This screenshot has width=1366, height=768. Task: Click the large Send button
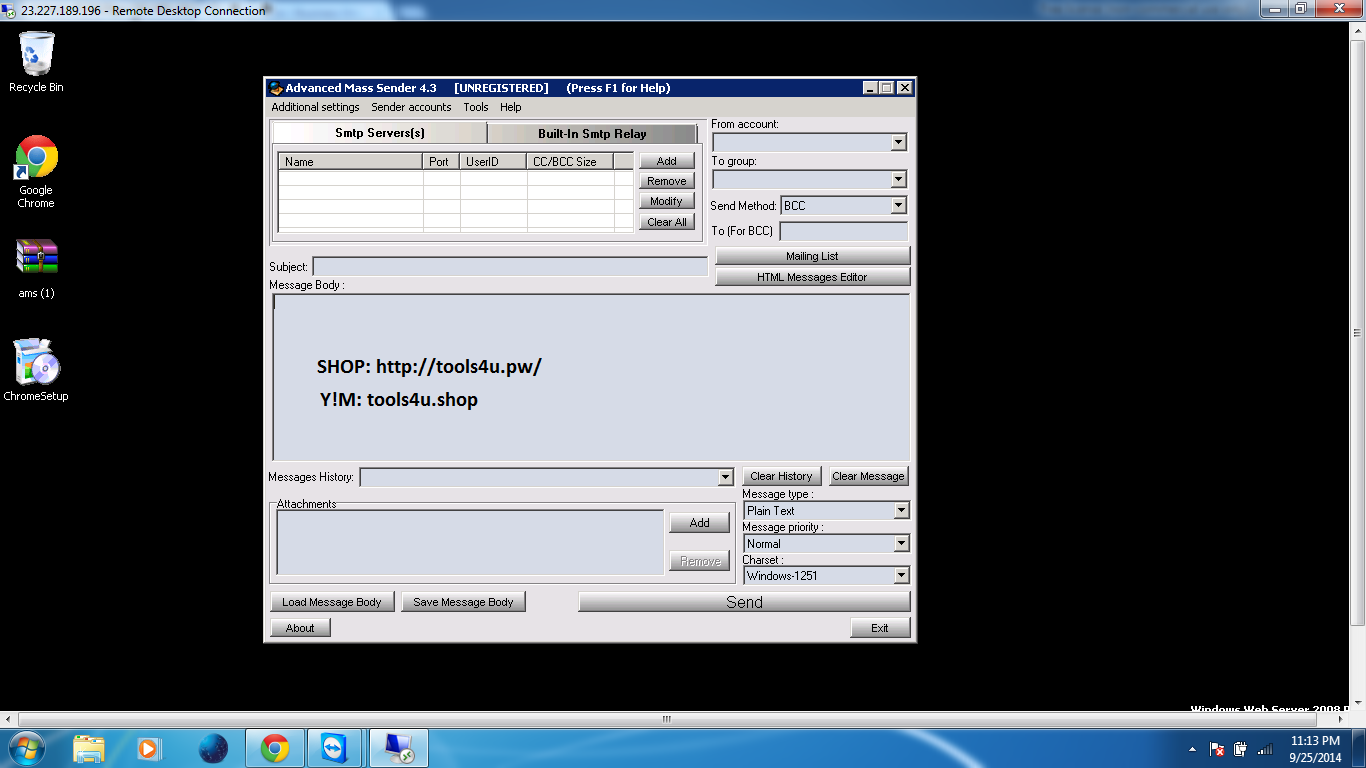744,602
